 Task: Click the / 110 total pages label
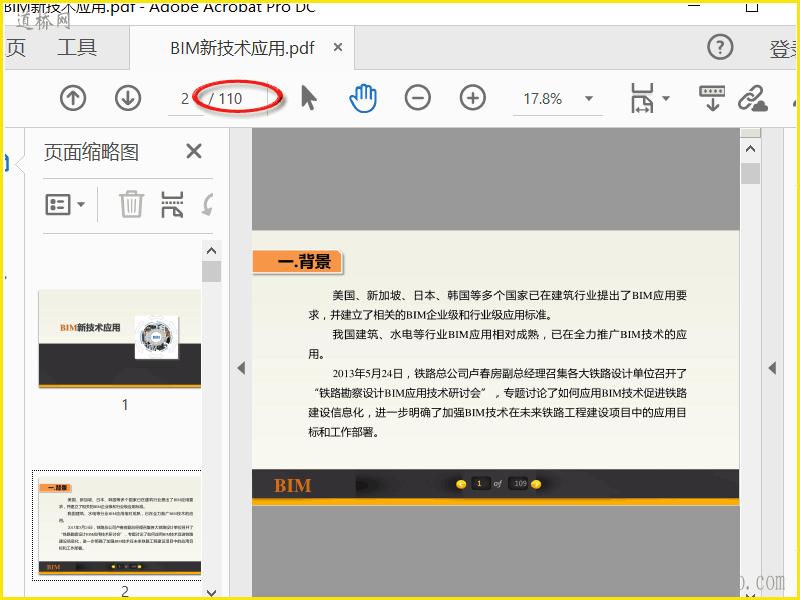coord(225,98)
